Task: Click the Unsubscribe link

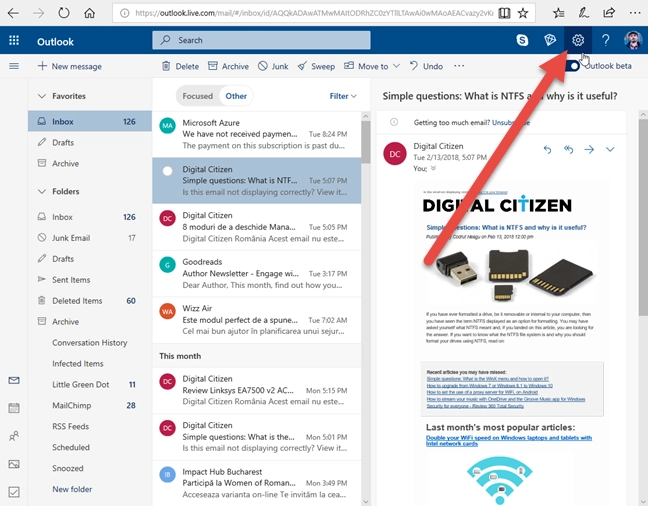Action: 511,123
